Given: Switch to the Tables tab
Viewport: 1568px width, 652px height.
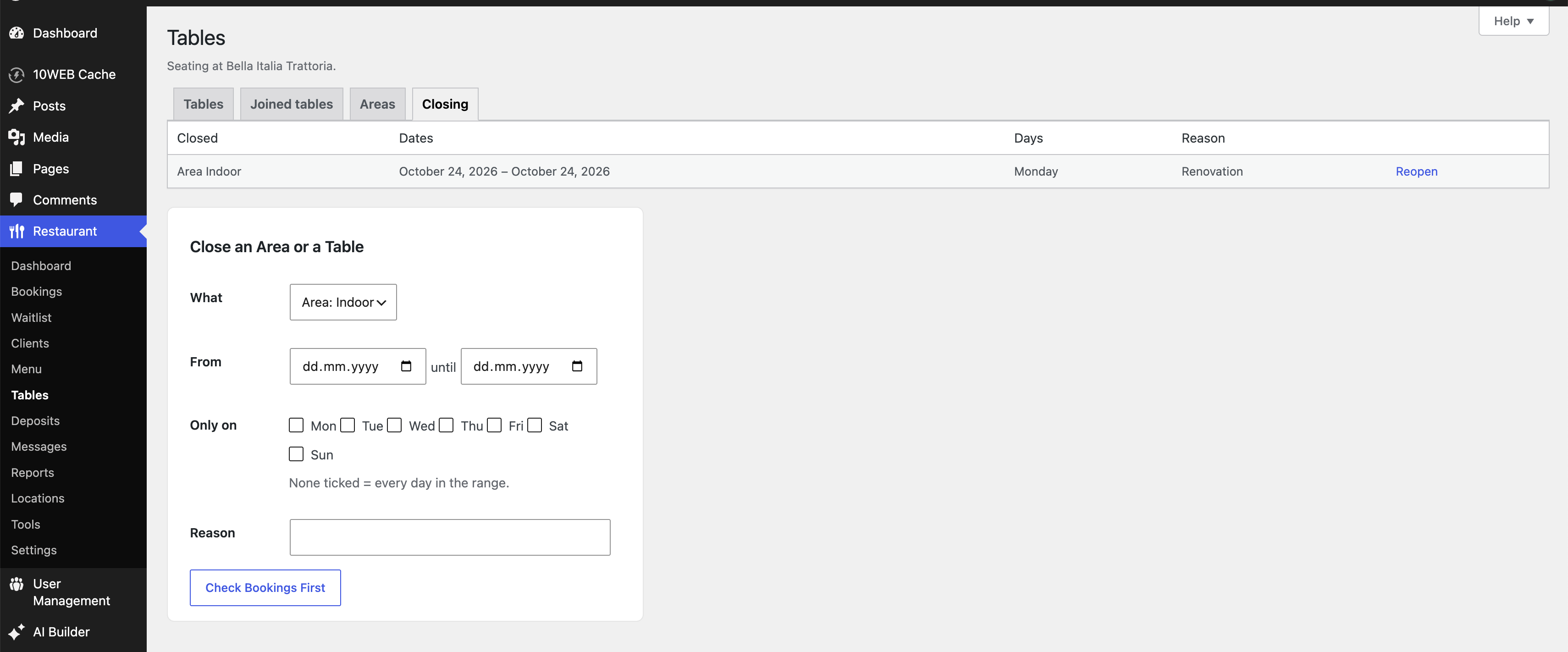Looking at the screenshot, I should click(x=203, y=104).
